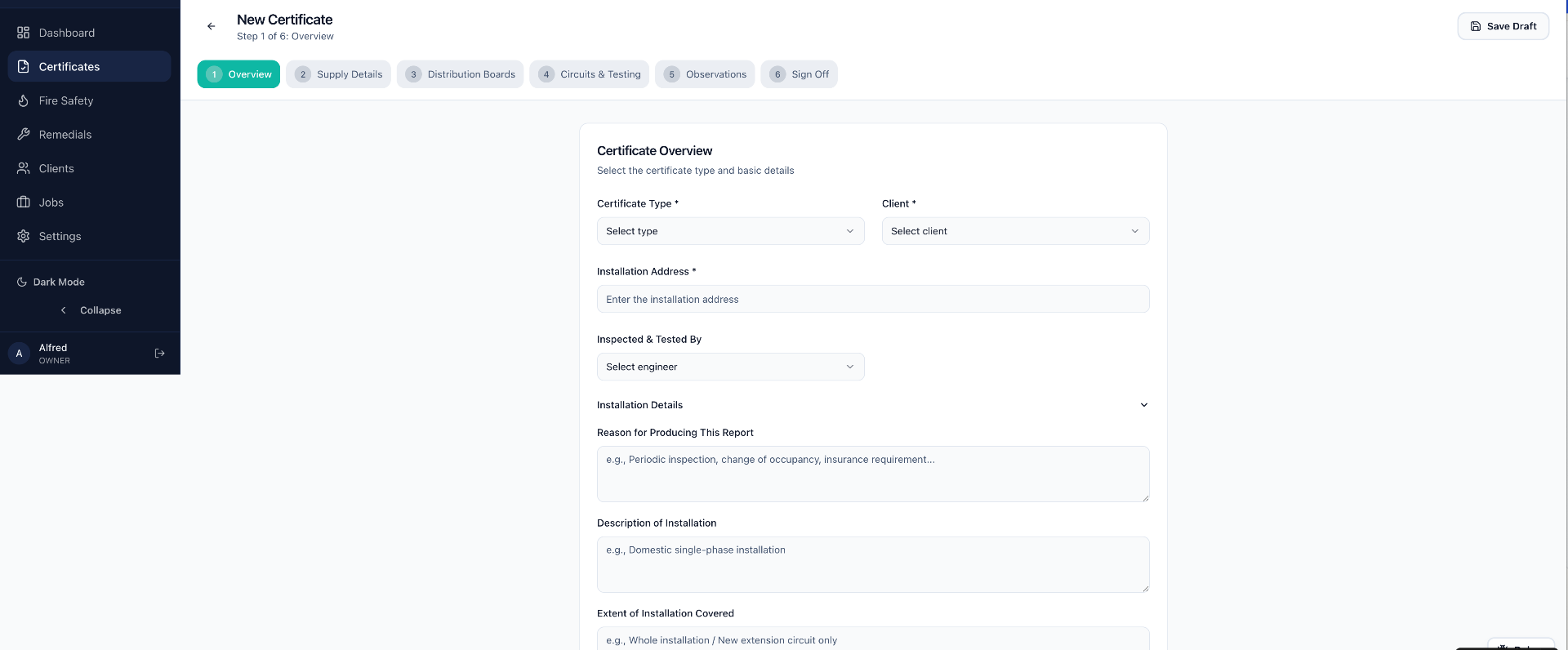Click the Jobs briefcase icon
1568x650 pixels.
click(x=23, y=202)
